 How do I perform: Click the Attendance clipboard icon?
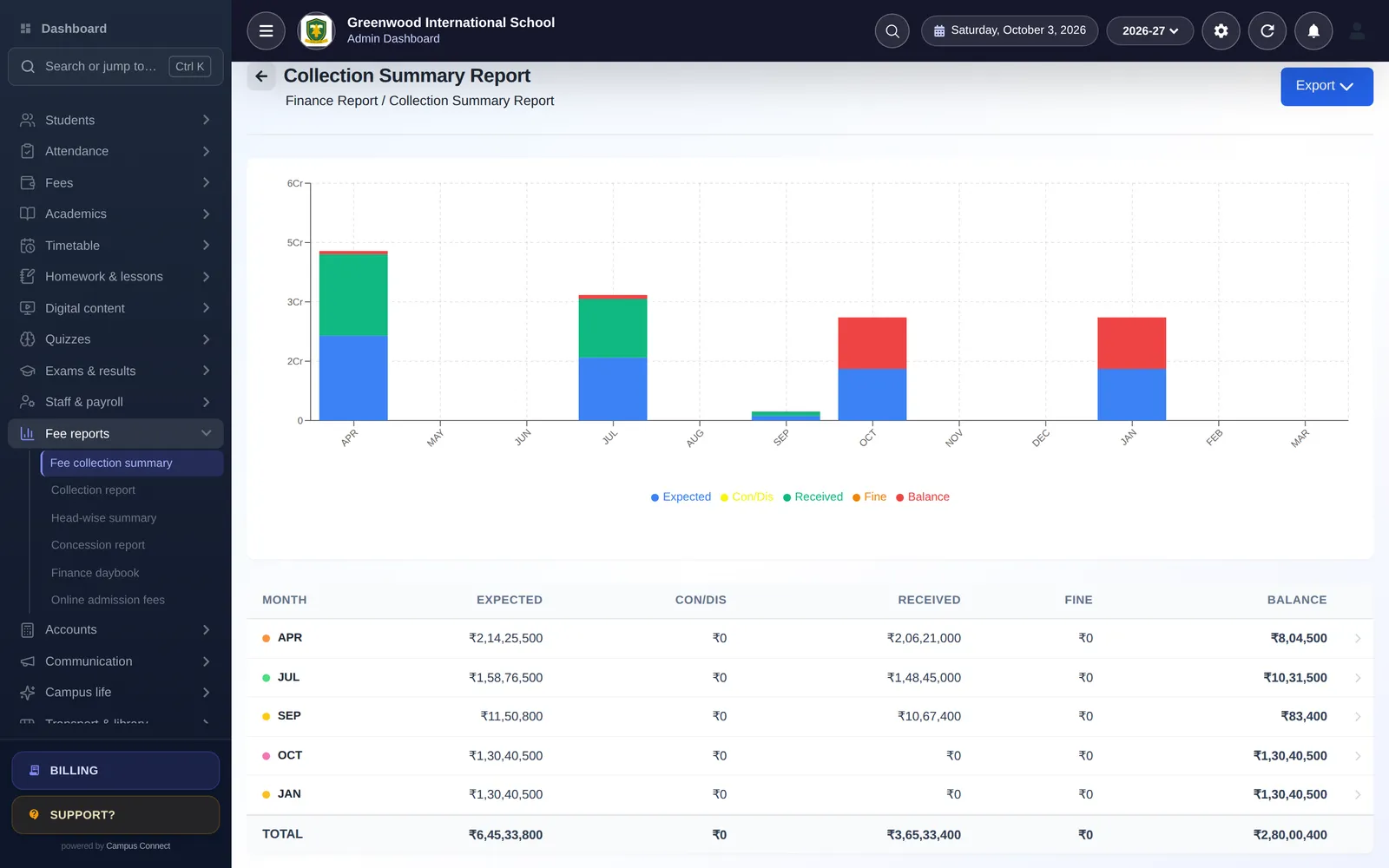coord(28,151)
